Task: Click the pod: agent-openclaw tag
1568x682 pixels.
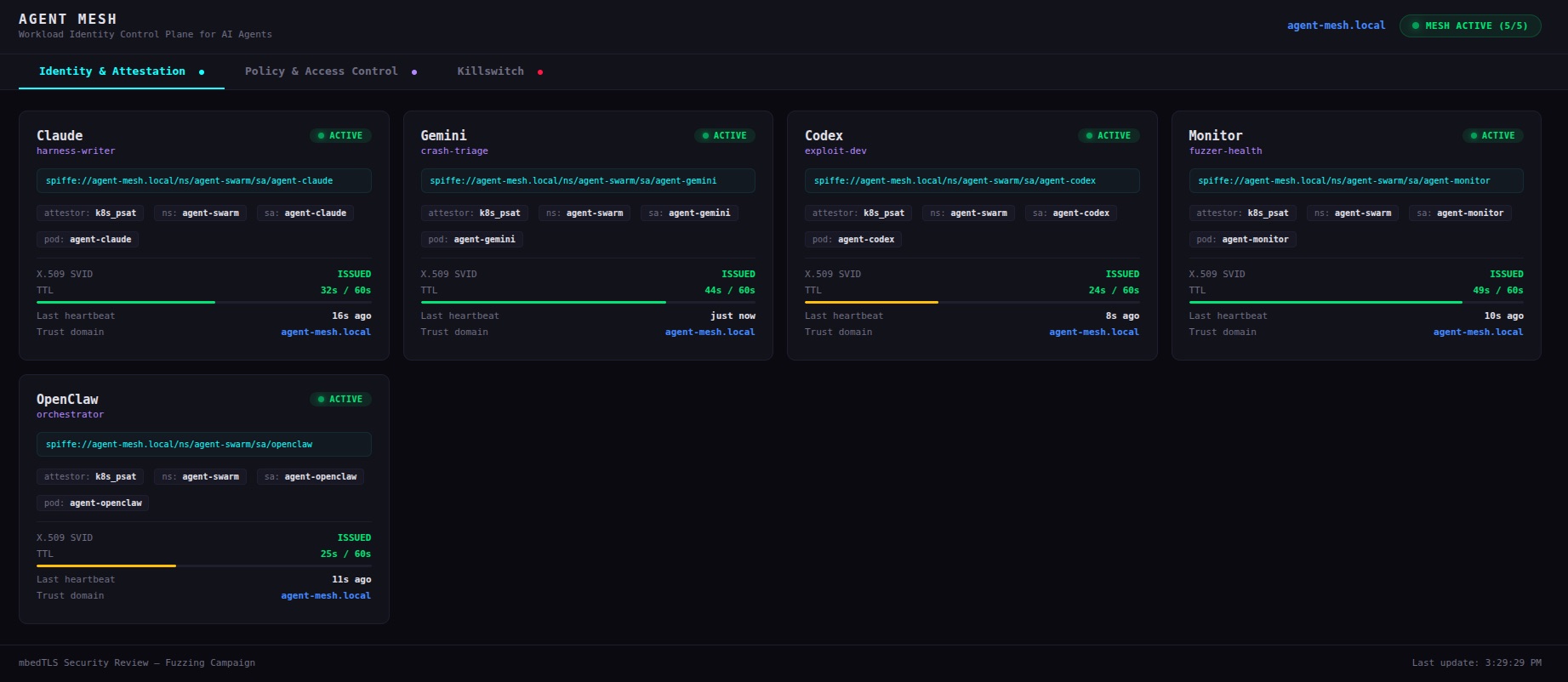Action: 93,503
